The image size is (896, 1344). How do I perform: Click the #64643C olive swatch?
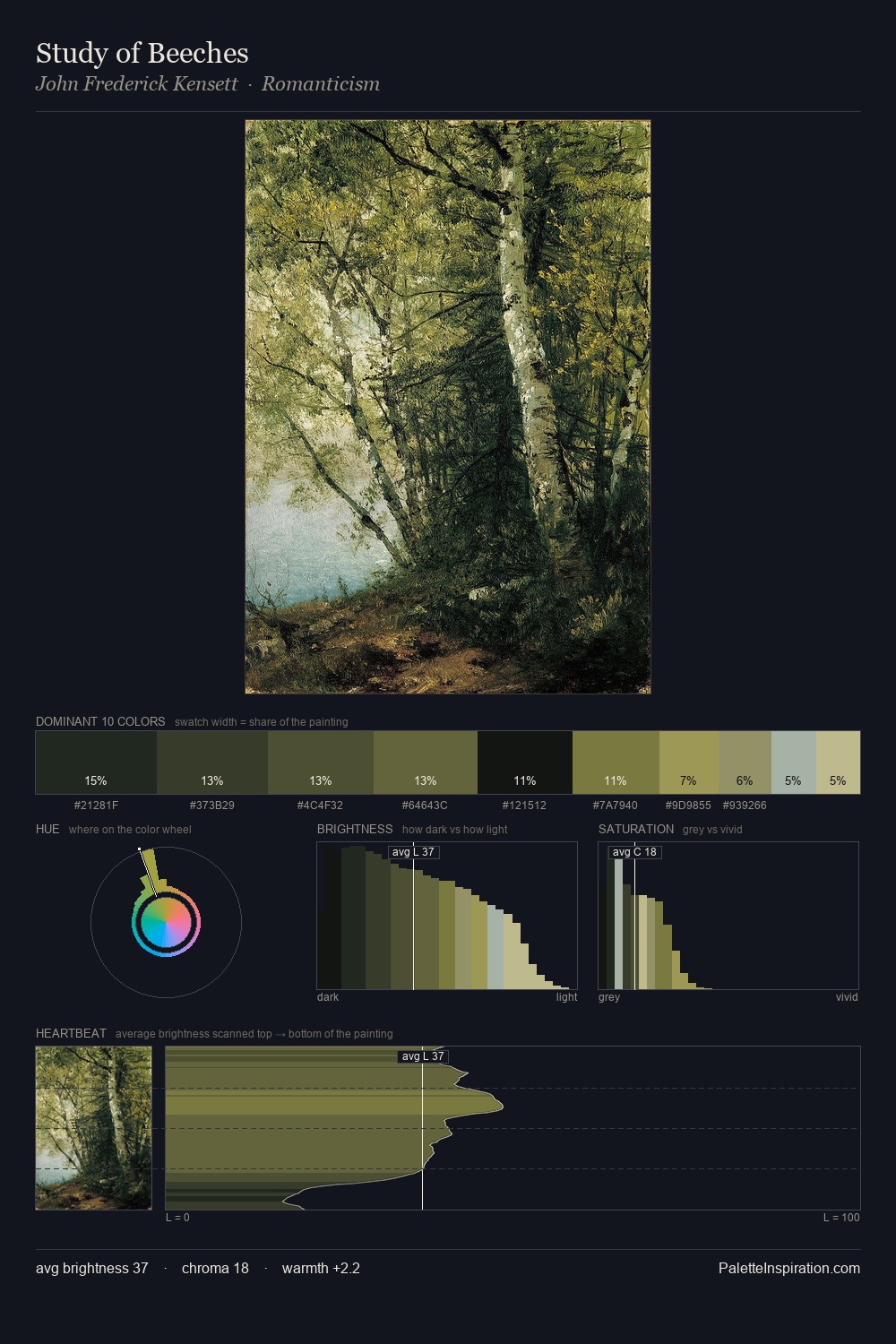[x=426, y=762]
